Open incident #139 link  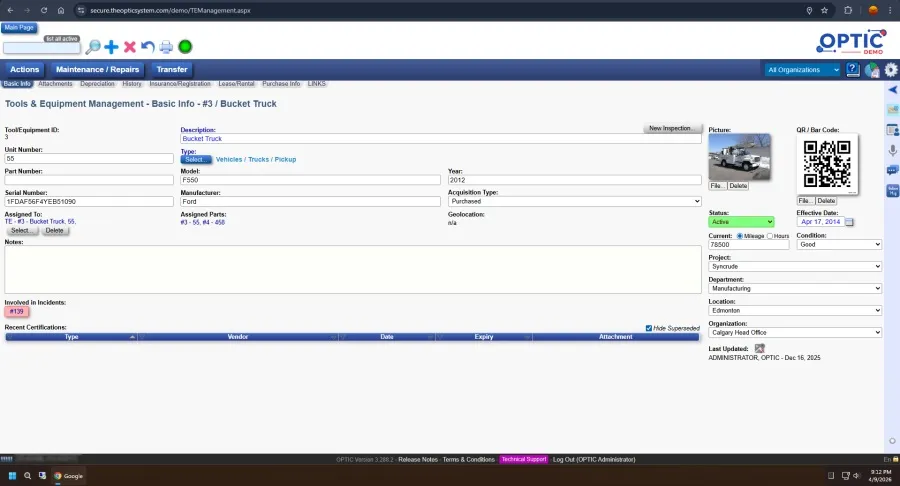[17, 312]
